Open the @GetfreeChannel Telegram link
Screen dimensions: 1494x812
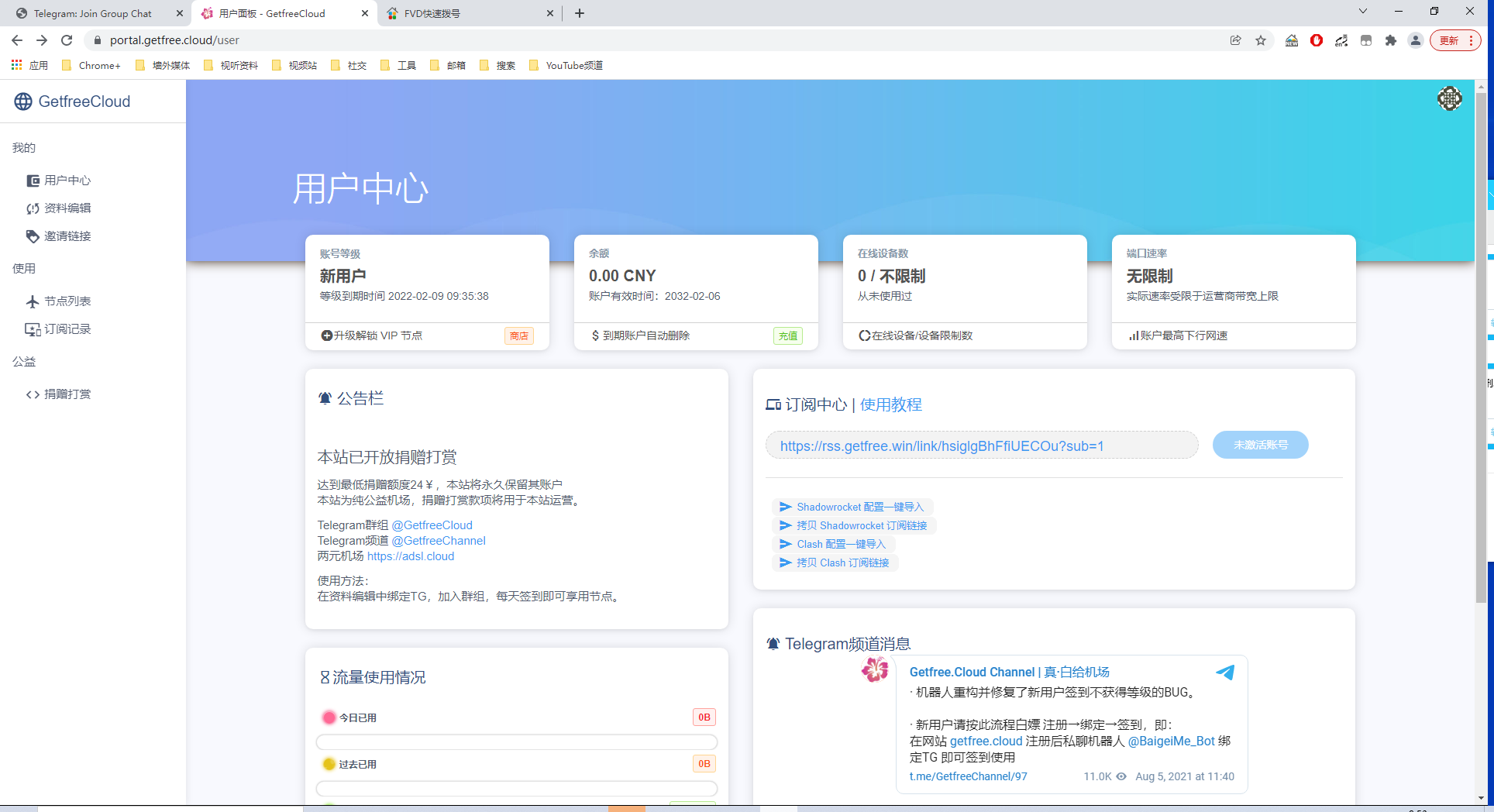point(439,541)
